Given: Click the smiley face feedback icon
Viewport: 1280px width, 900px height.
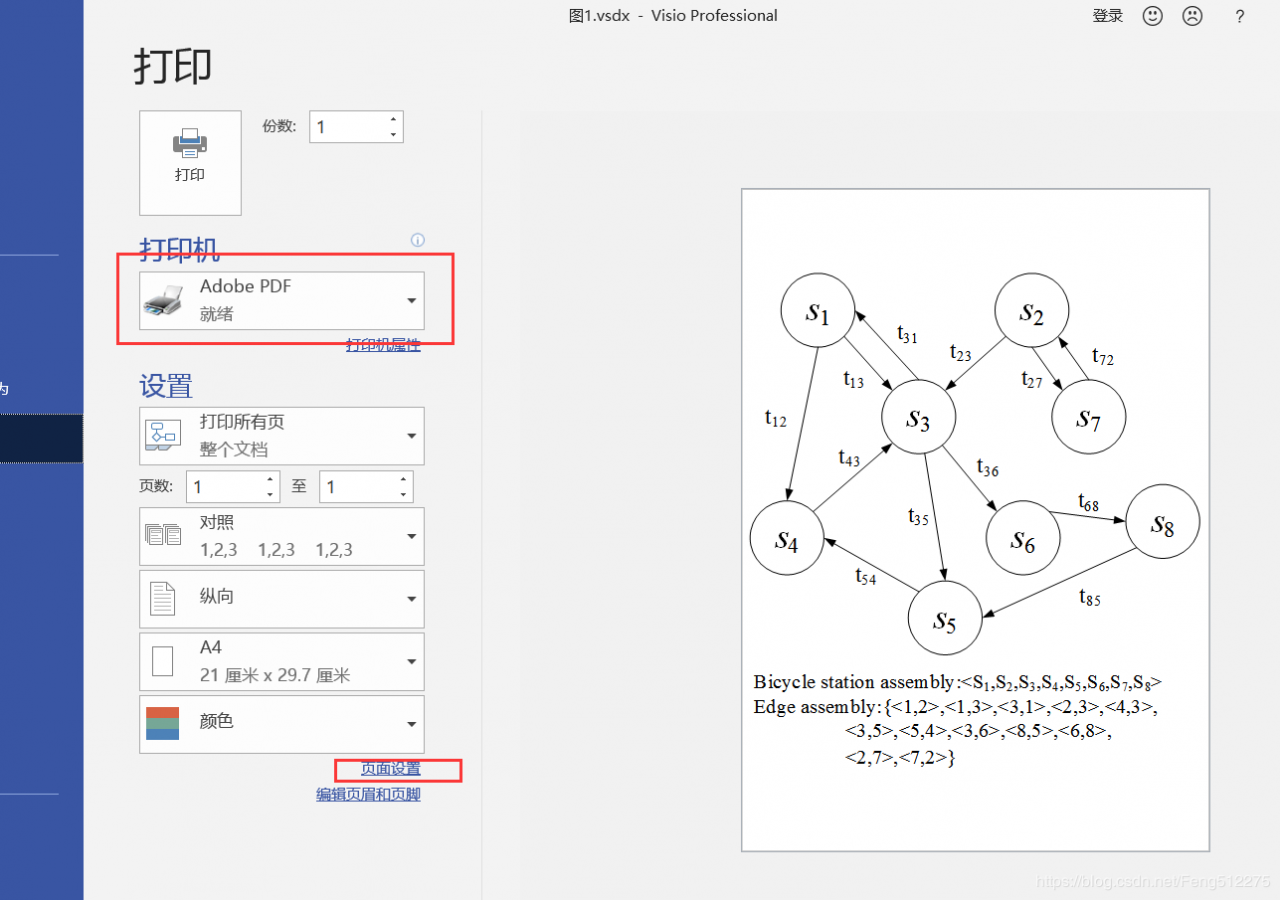Looking at the screenshot, I should pyautogui.click(x=1153, y=16).
